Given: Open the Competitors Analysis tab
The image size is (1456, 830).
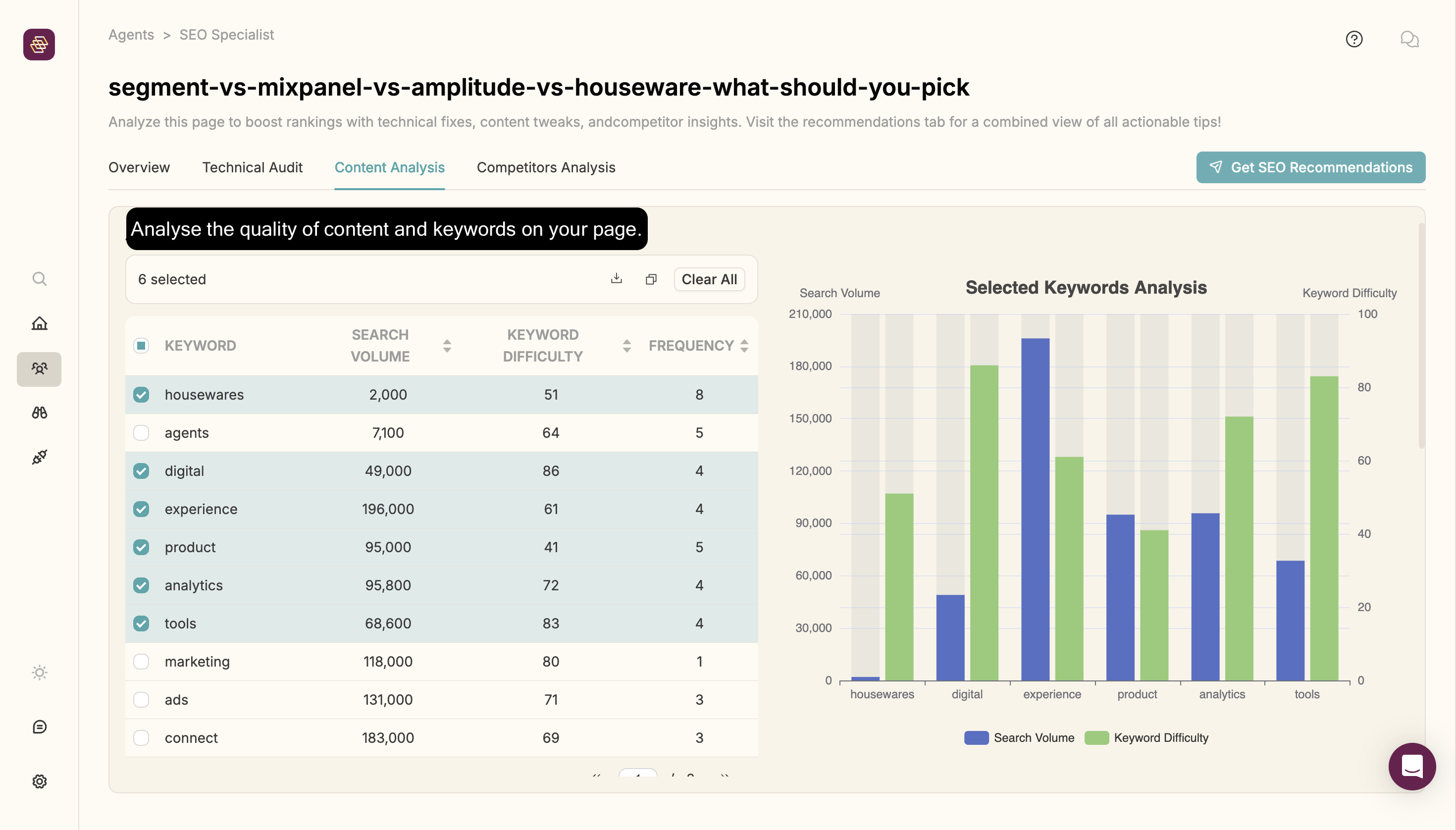Looking at the screenshot, I should point(546,167).
